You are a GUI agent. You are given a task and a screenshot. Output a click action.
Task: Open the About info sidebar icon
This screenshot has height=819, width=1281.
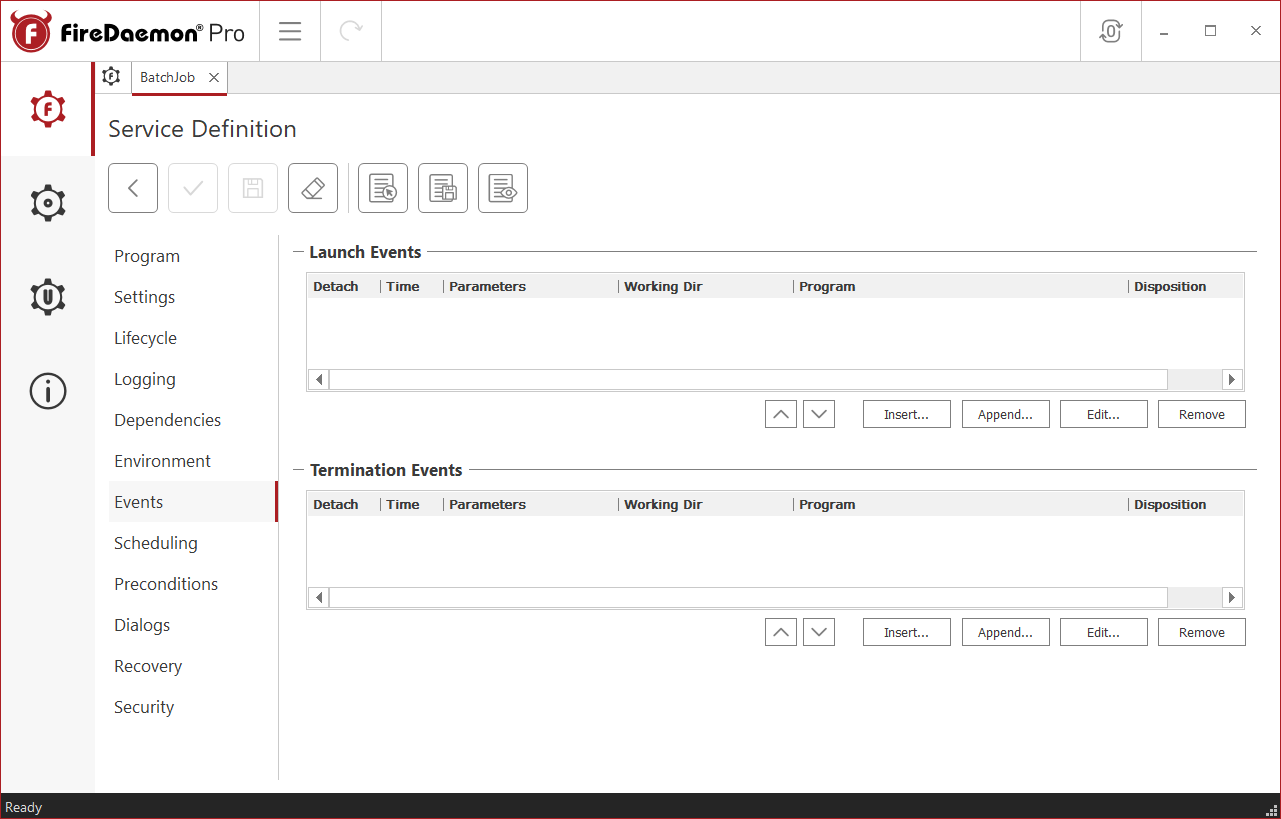click(48, 391)
